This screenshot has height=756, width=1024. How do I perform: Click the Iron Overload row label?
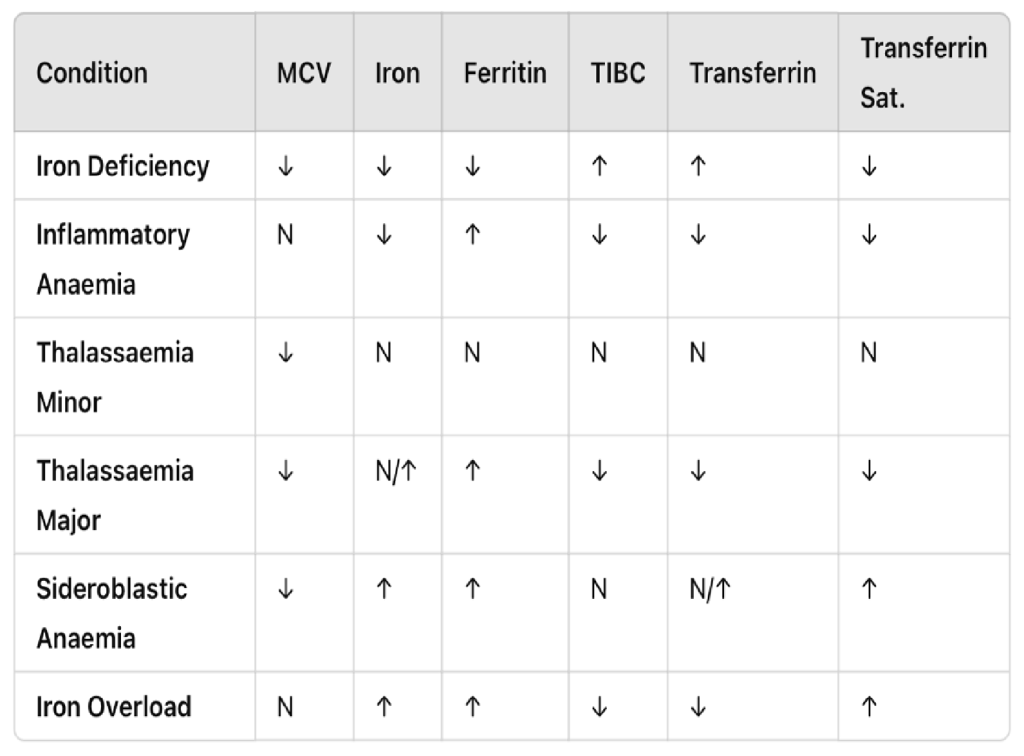pyautogui.click(x=113, y=707)
